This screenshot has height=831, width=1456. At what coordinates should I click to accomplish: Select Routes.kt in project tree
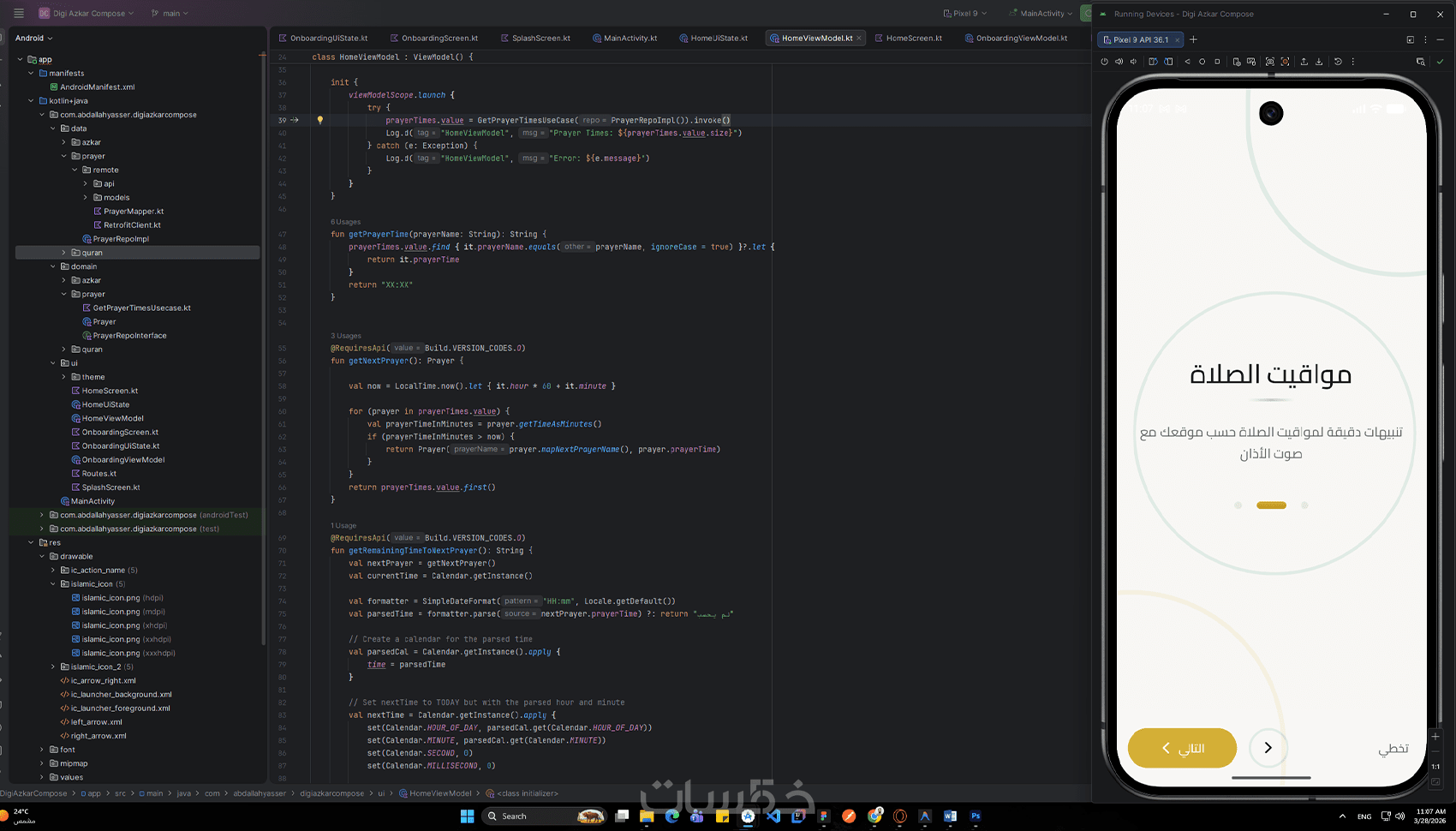tap(99, 474)
